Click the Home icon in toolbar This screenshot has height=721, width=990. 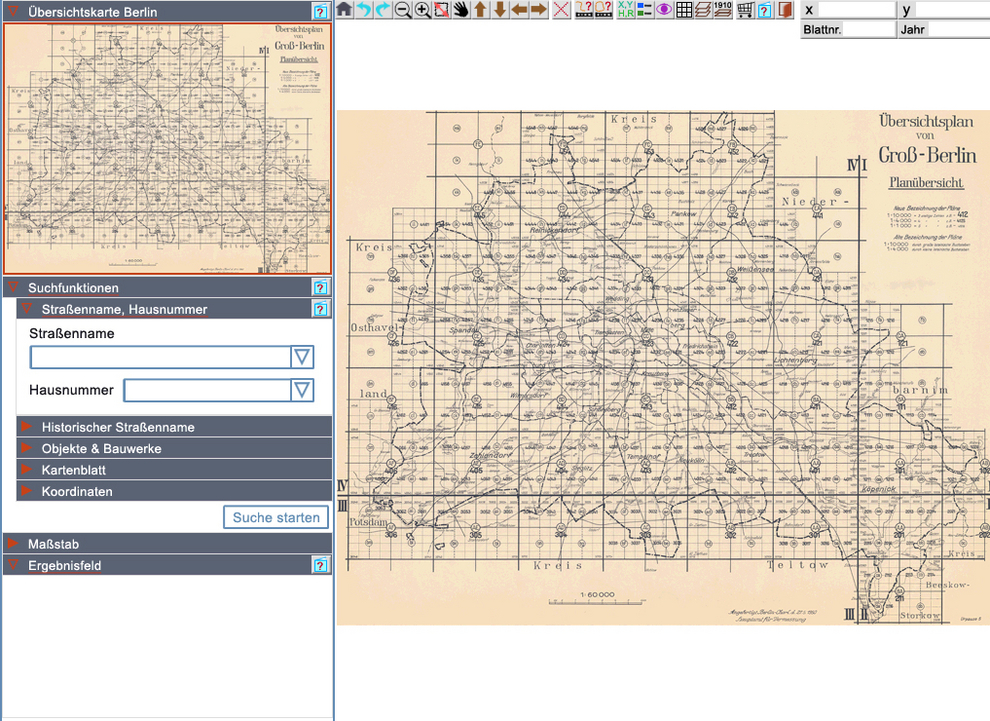click(344, 9)
